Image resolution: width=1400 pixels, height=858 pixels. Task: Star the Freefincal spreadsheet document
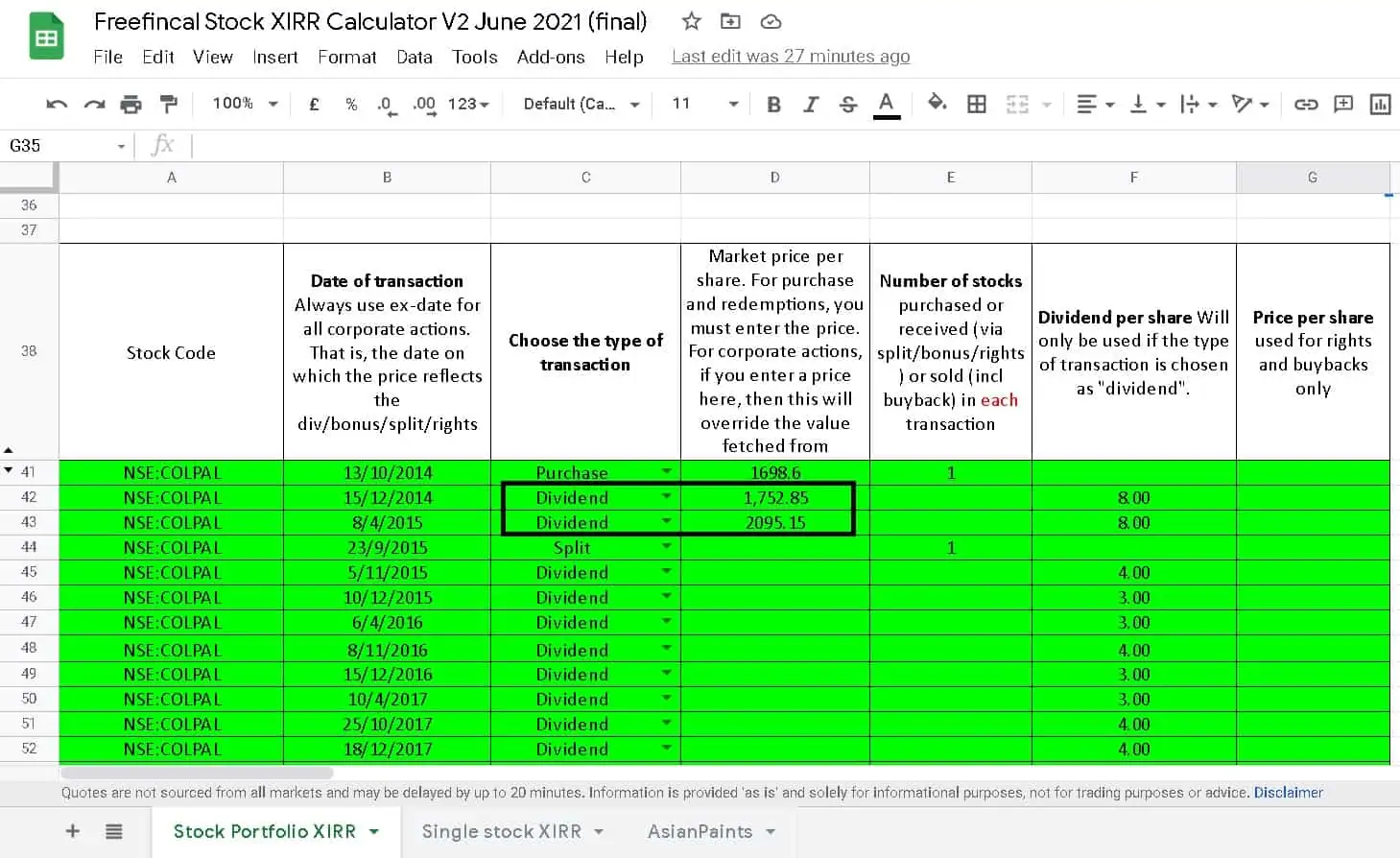[x=691, y=21]
